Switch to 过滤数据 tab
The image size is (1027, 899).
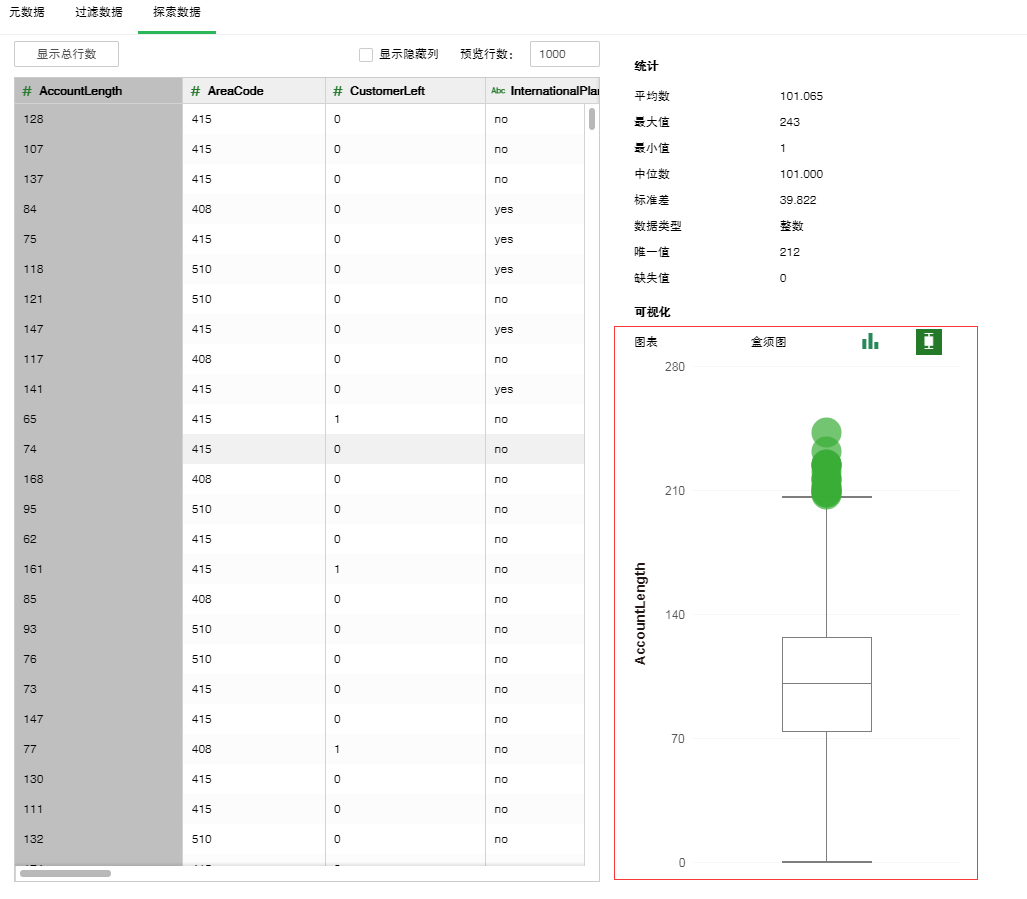pos(99,13)
